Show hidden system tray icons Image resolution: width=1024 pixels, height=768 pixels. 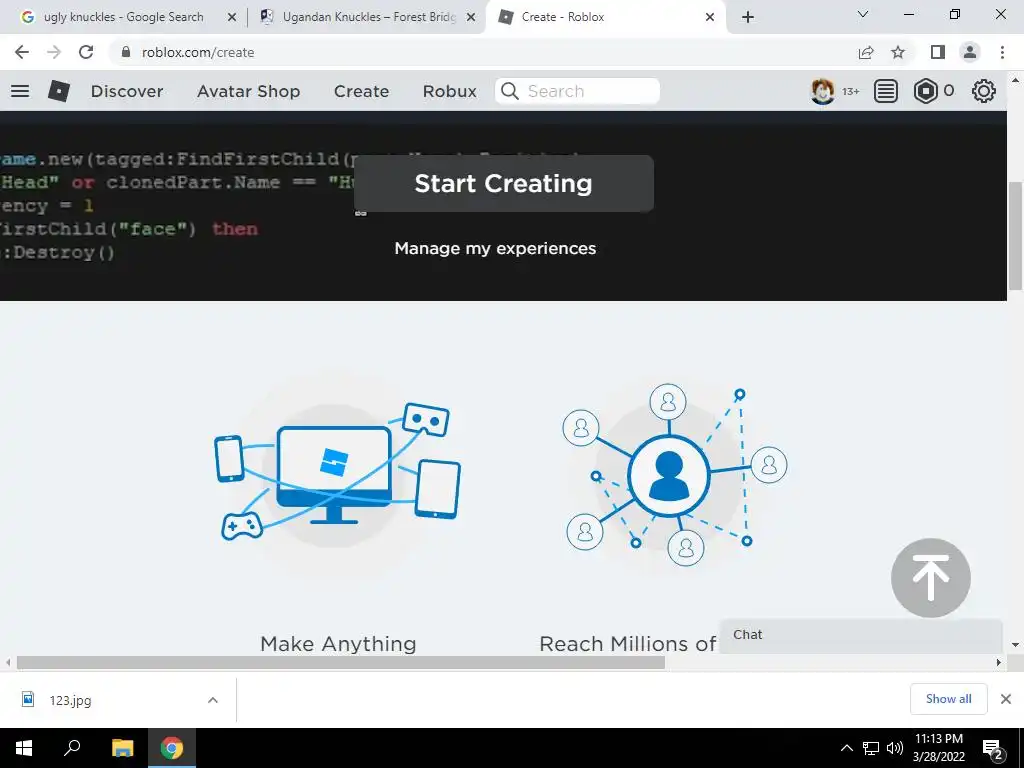point(846,748)
